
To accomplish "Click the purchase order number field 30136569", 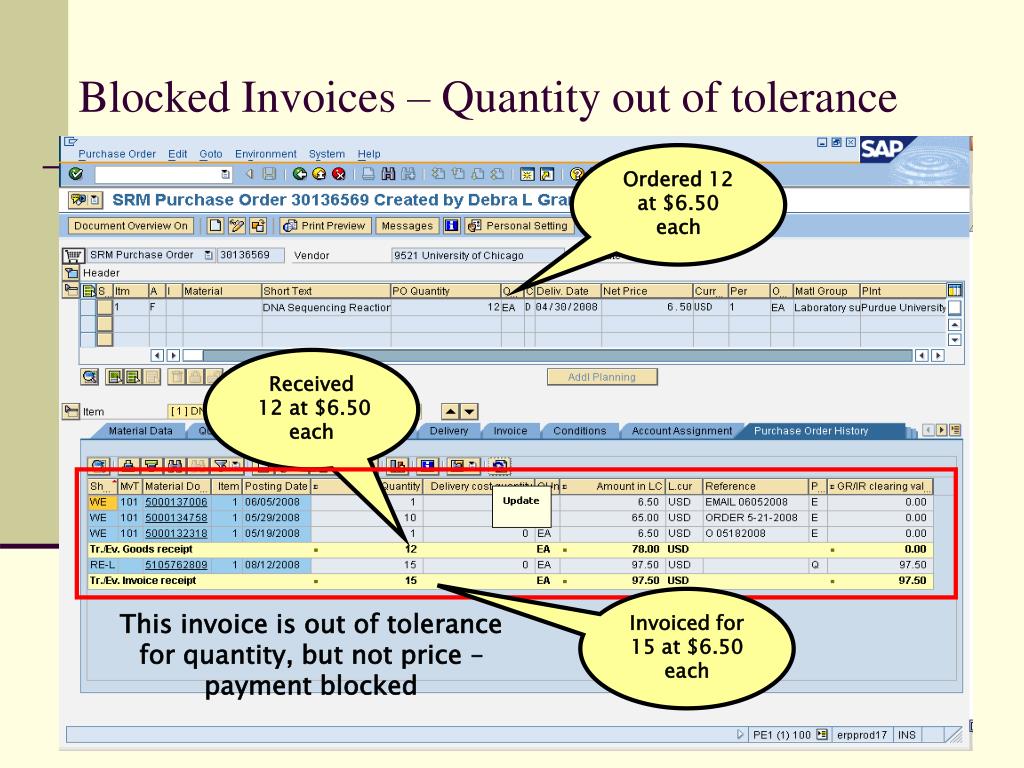I will click(251, 255).
